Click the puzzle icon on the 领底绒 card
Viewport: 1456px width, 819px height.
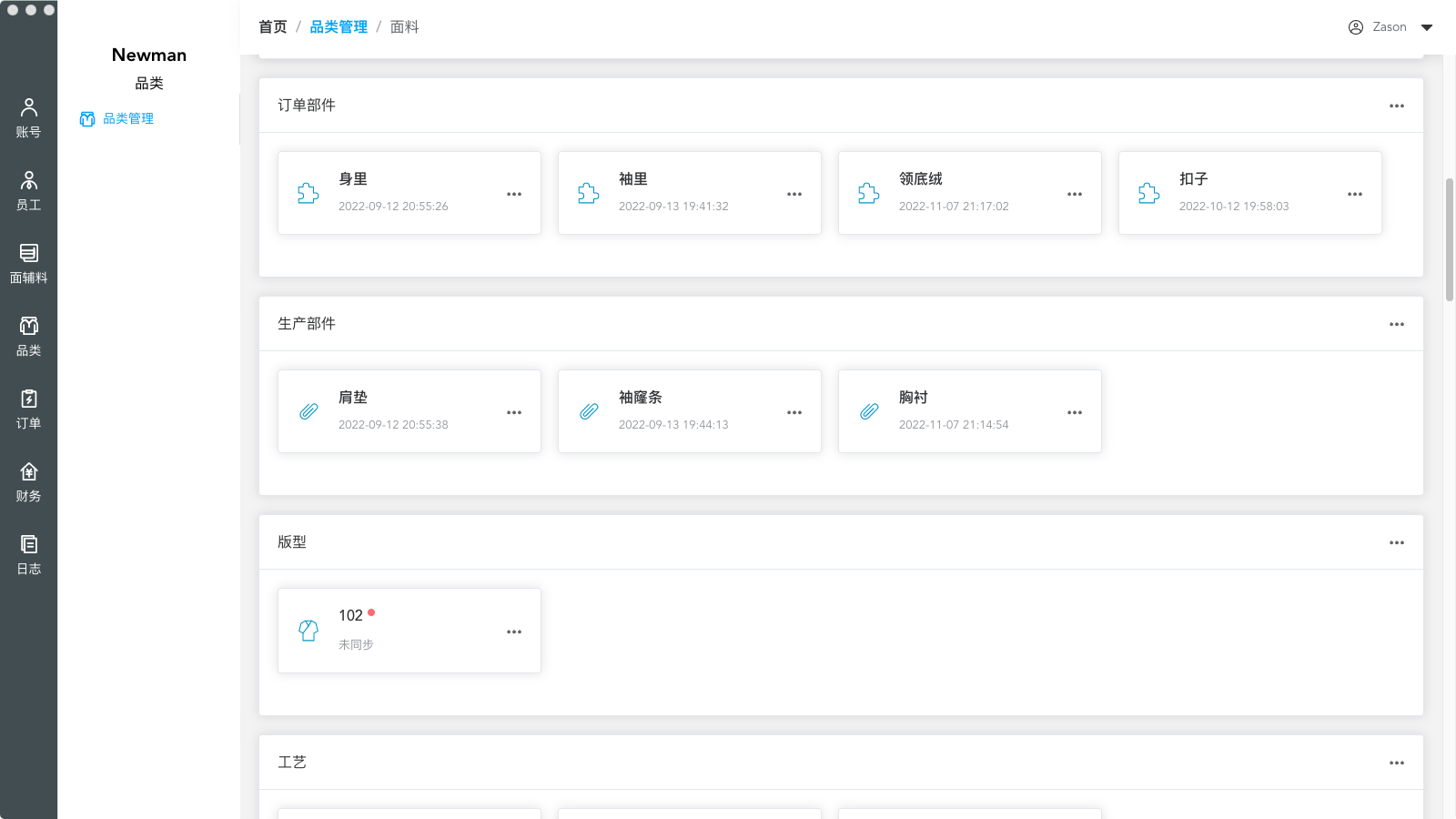click(869, 193)
